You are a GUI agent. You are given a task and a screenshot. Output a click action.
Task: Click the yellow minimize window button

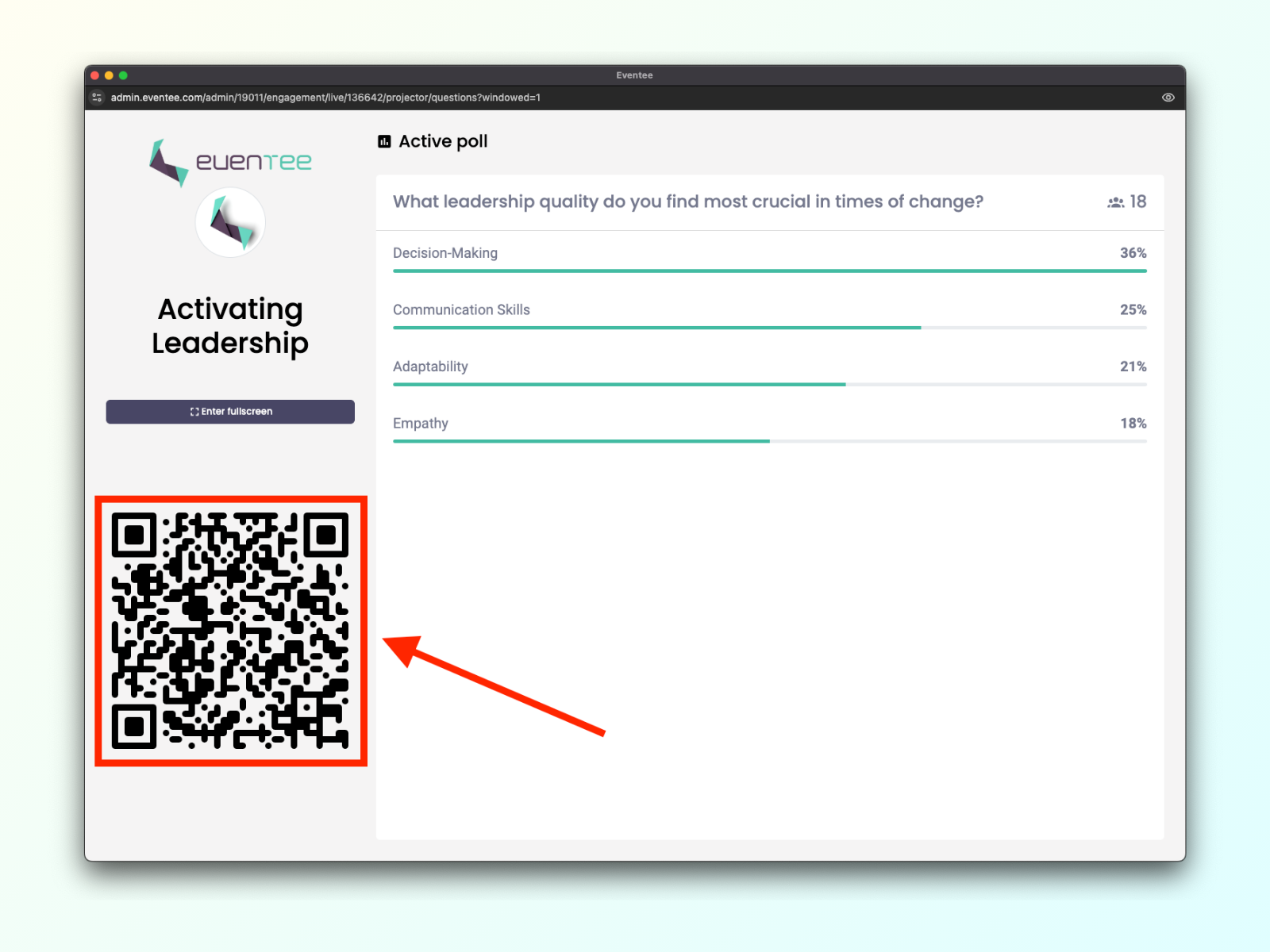point(109,75)
